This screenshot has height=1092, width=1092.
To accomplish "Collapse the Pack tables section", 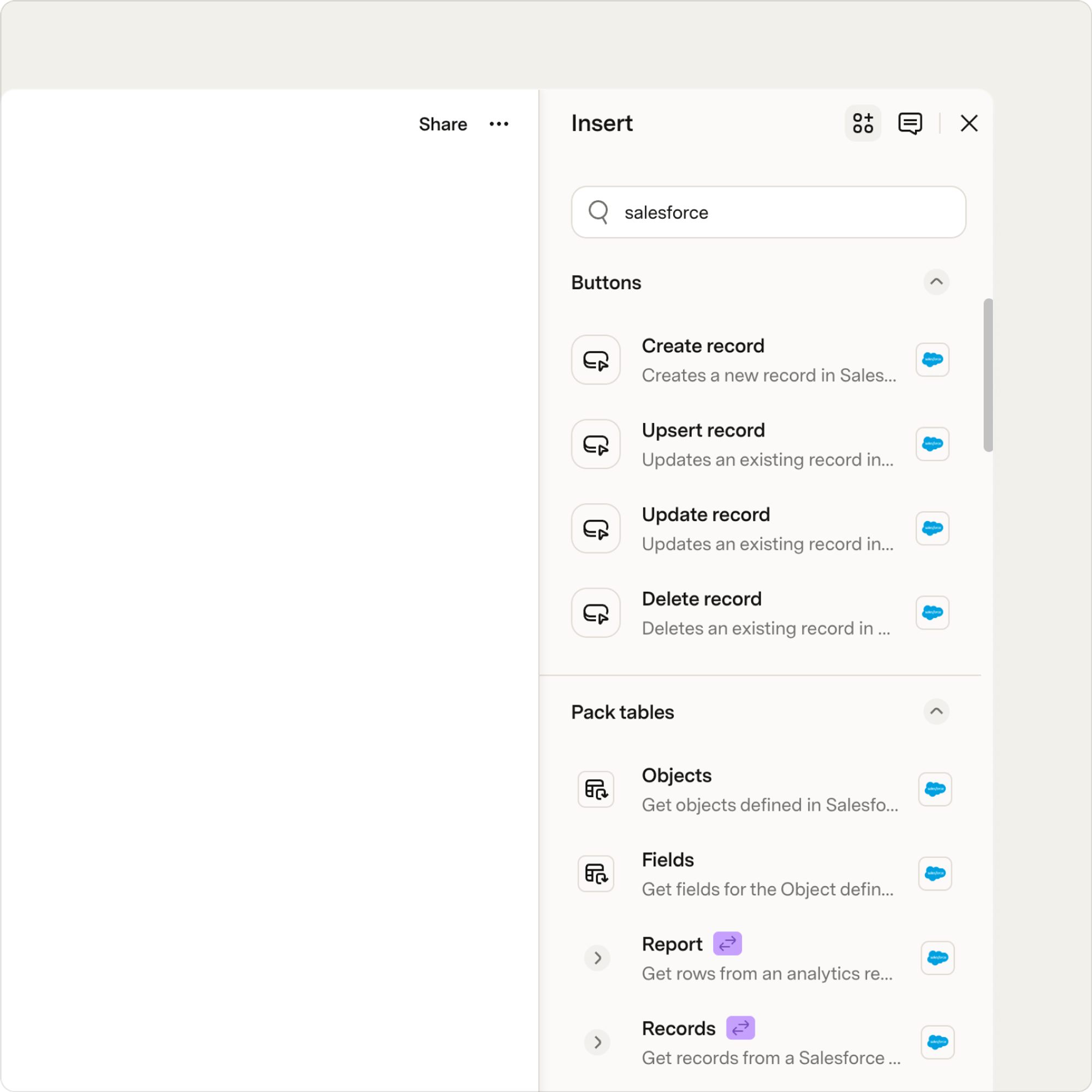I will [936, 711].
